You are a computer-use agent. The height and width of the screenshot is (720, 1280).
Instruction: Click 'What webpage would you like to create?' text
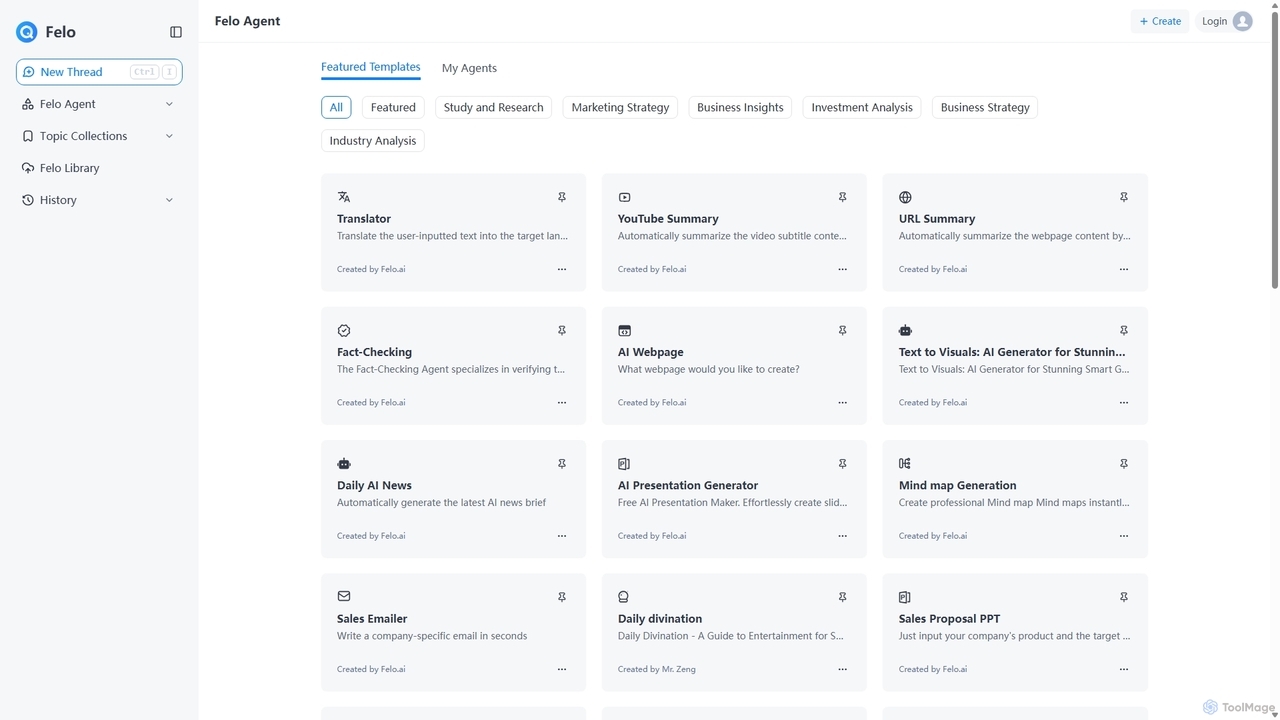709,369
